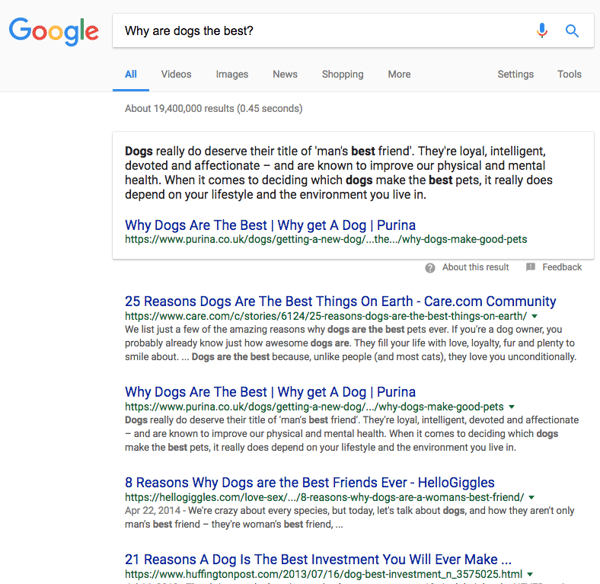Image resolution: width=600 pixels, height=584 pixels.
Task: Switch to the Images tab
Action: coord(232,74)
